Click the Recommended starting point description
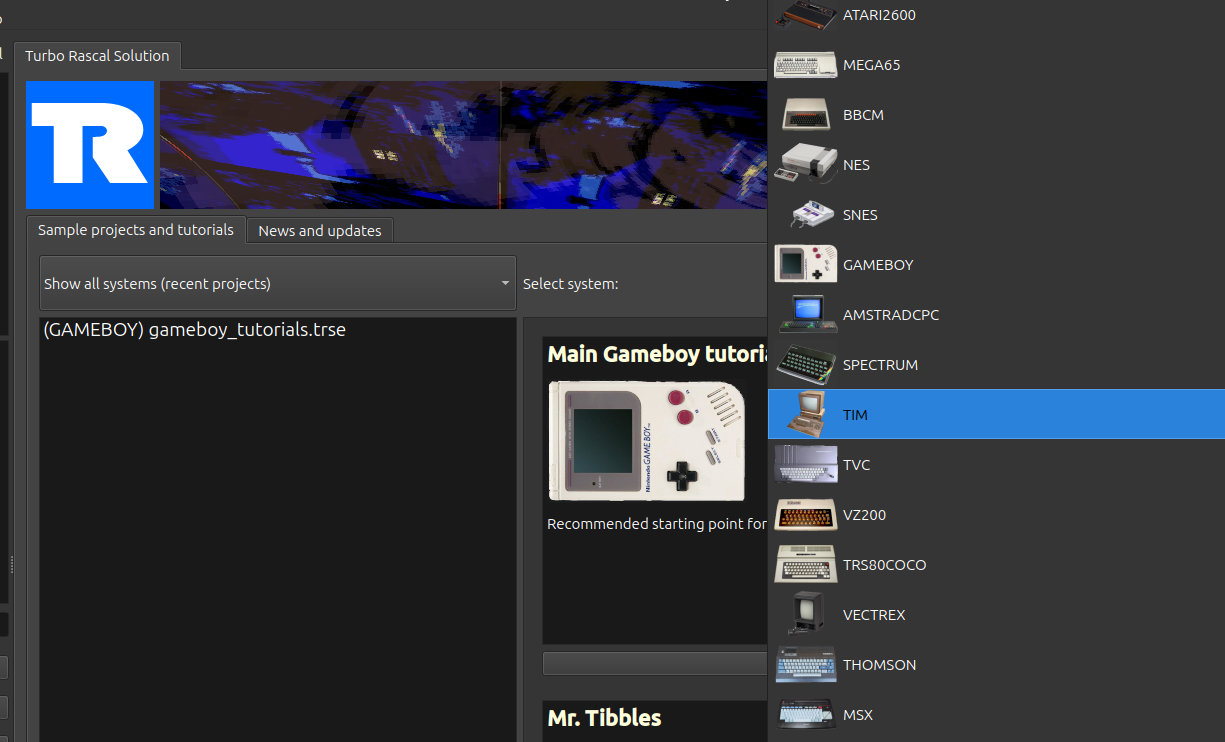 pos(657,524)
